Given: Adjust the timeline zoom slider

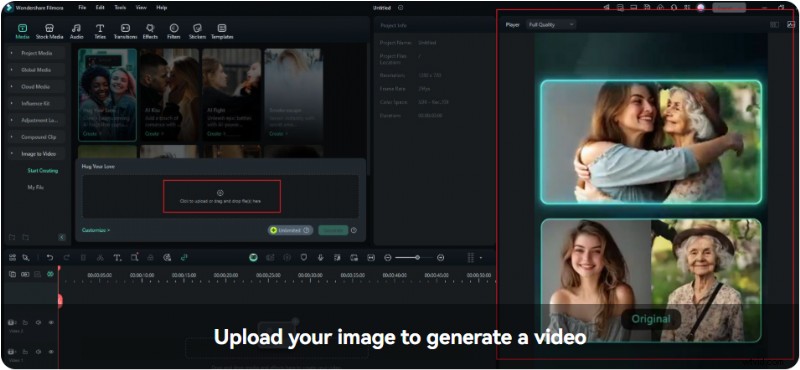Looking at the screenshot, I should coord(414,258).
